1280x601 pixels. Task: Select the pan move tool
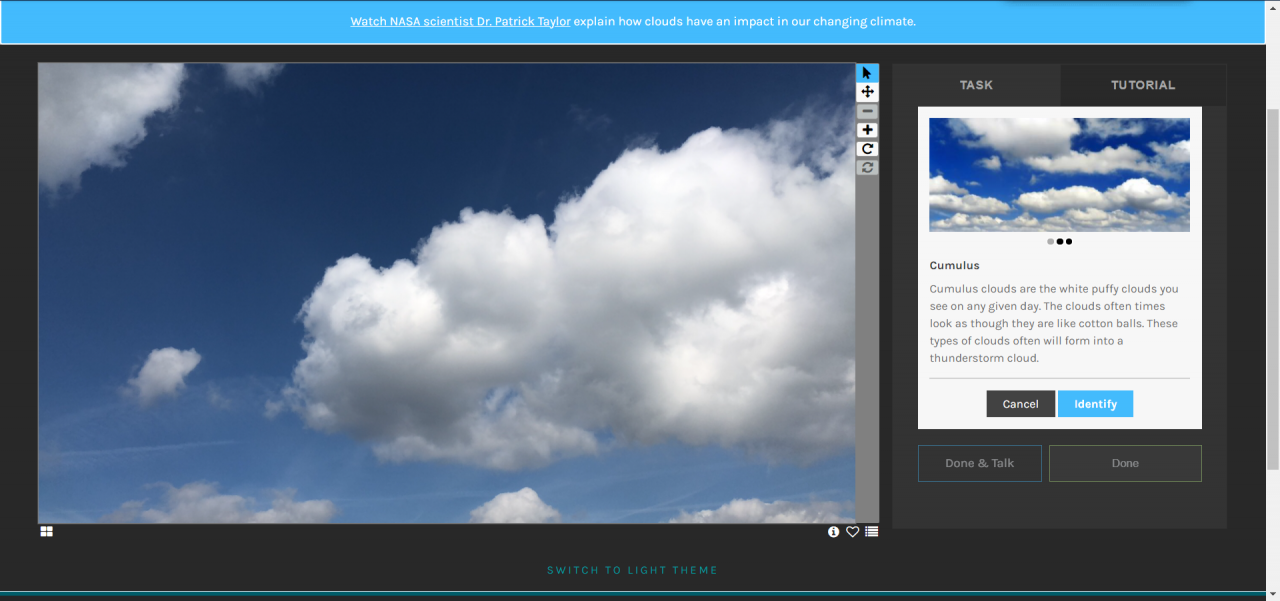867,92
